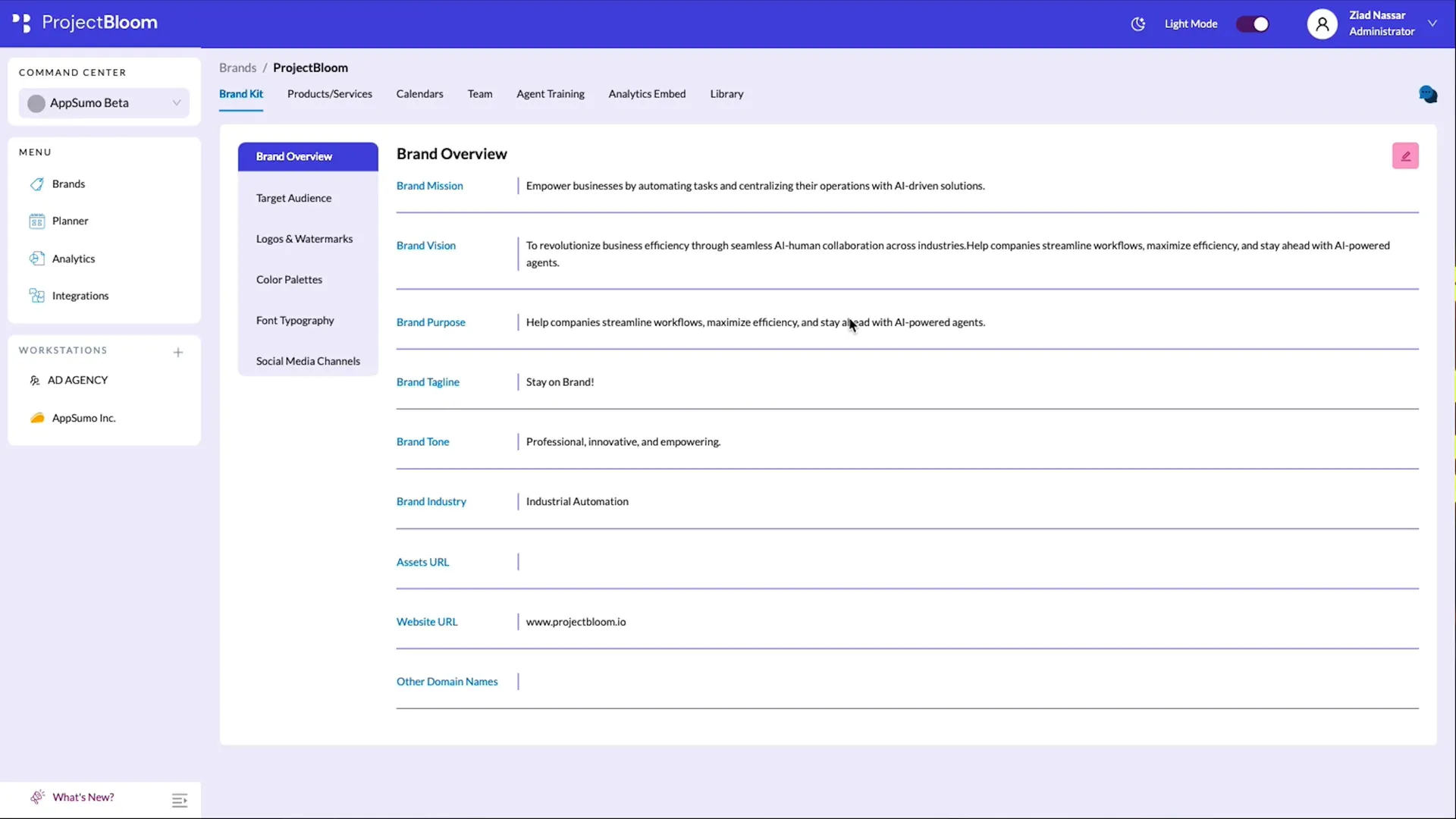Go to Brands breadcrumb
1456x819 pixels.
[x=237, y=67]
